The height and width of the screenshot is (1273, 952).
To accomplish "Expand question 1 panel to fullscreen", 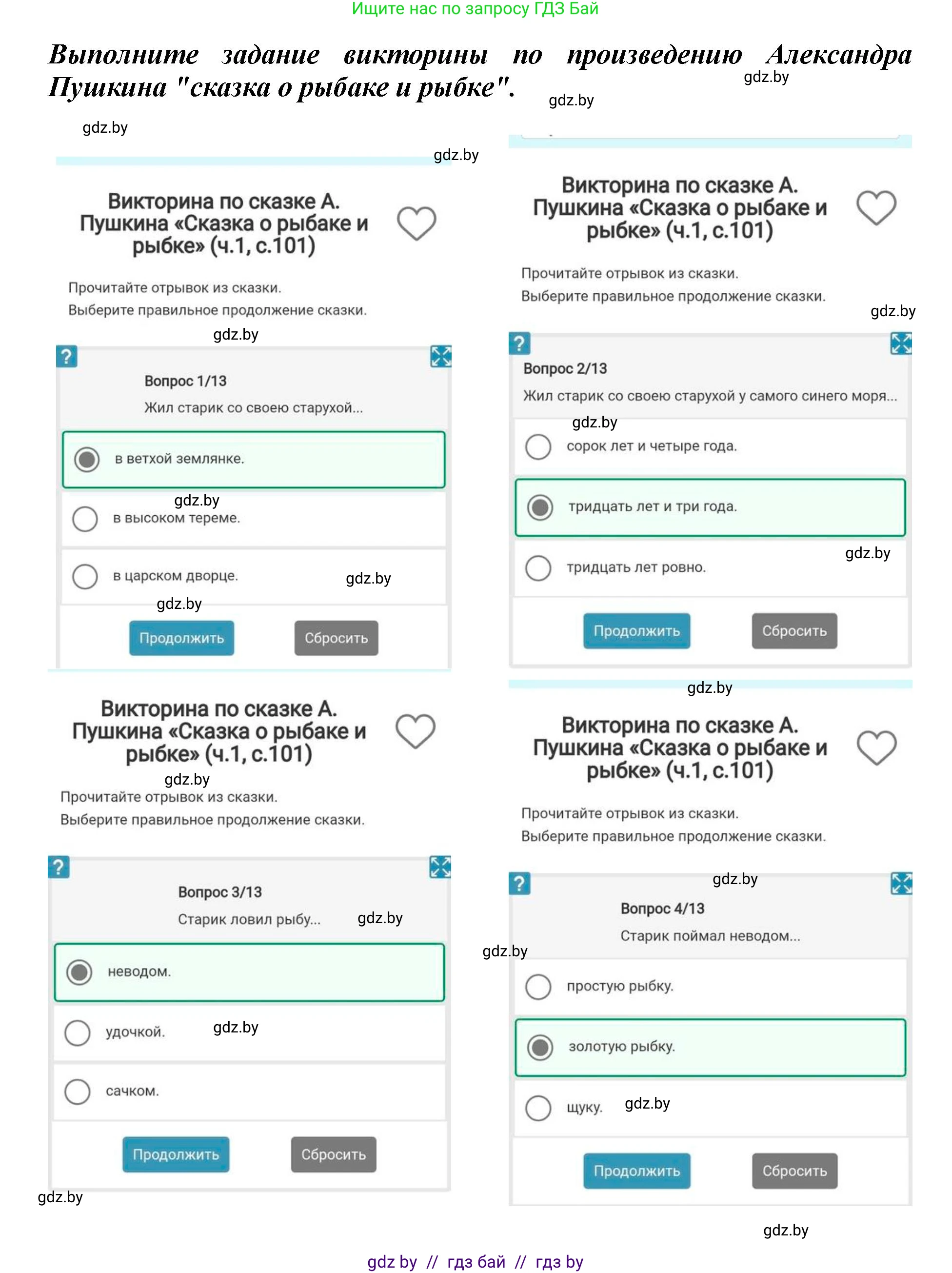I will click(x=440, y=356).
